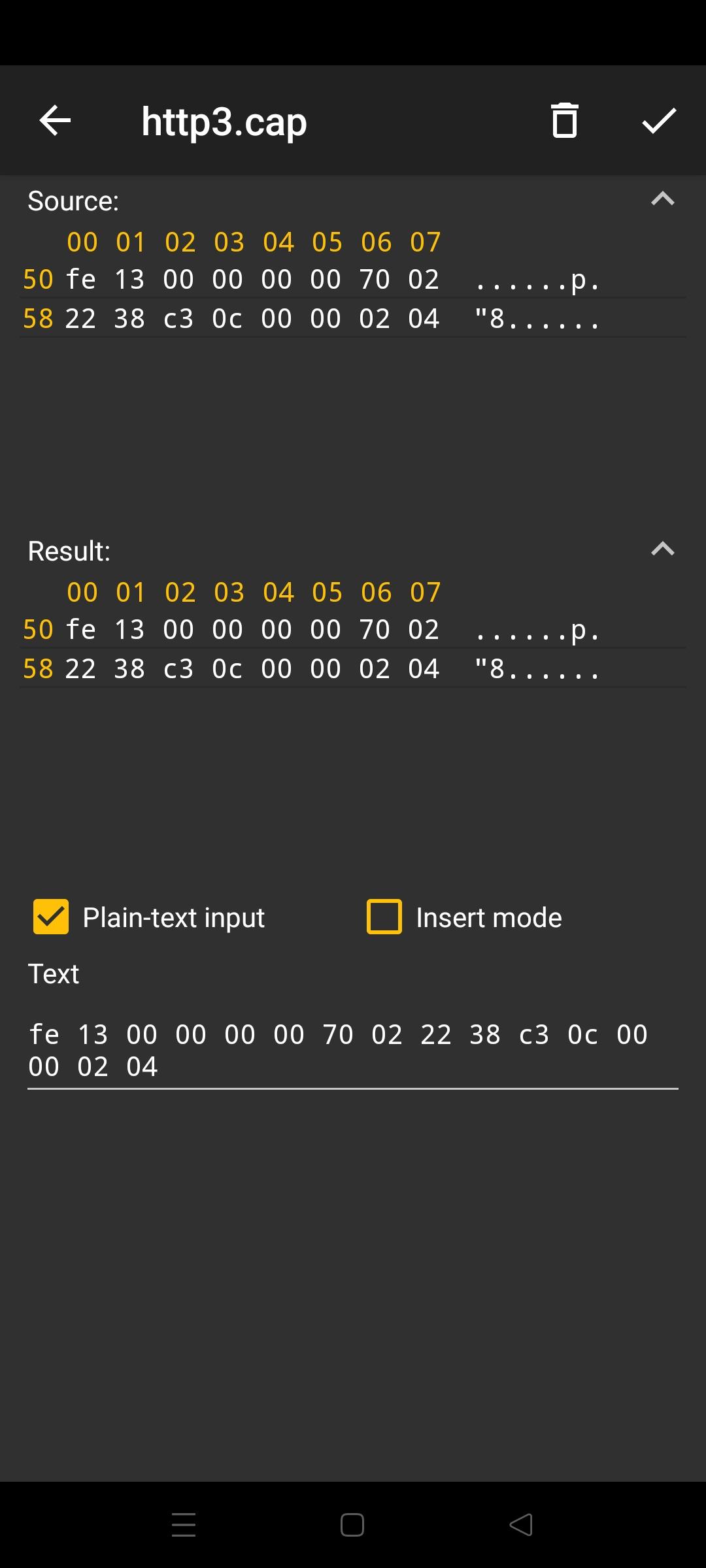Enable the Insert mode checkbox
The image size is (706, 1568).
tap(384, 917)
